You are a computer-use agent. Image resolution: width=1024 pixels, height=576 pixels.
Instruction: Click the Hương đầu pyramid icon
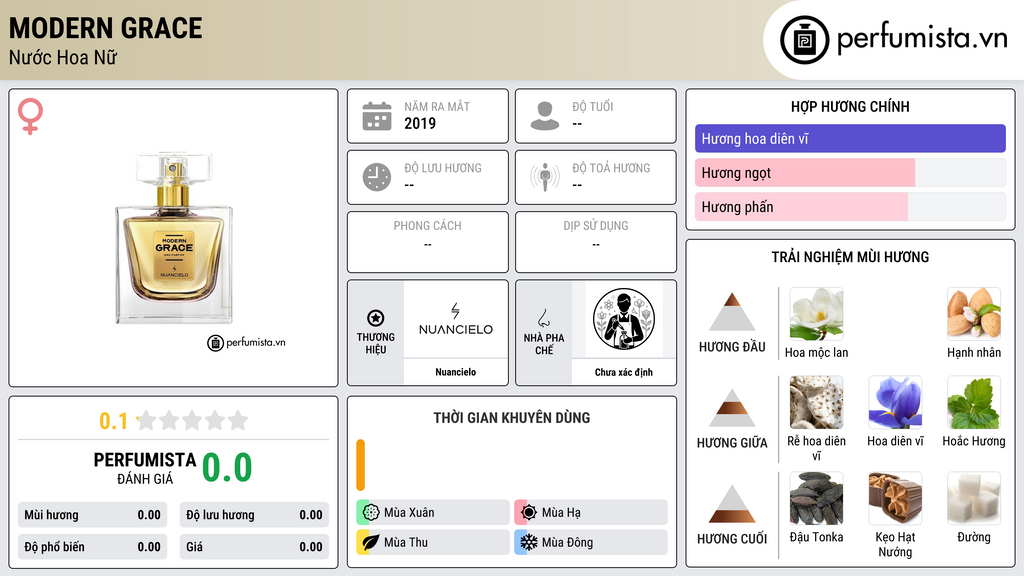(732, 312)
